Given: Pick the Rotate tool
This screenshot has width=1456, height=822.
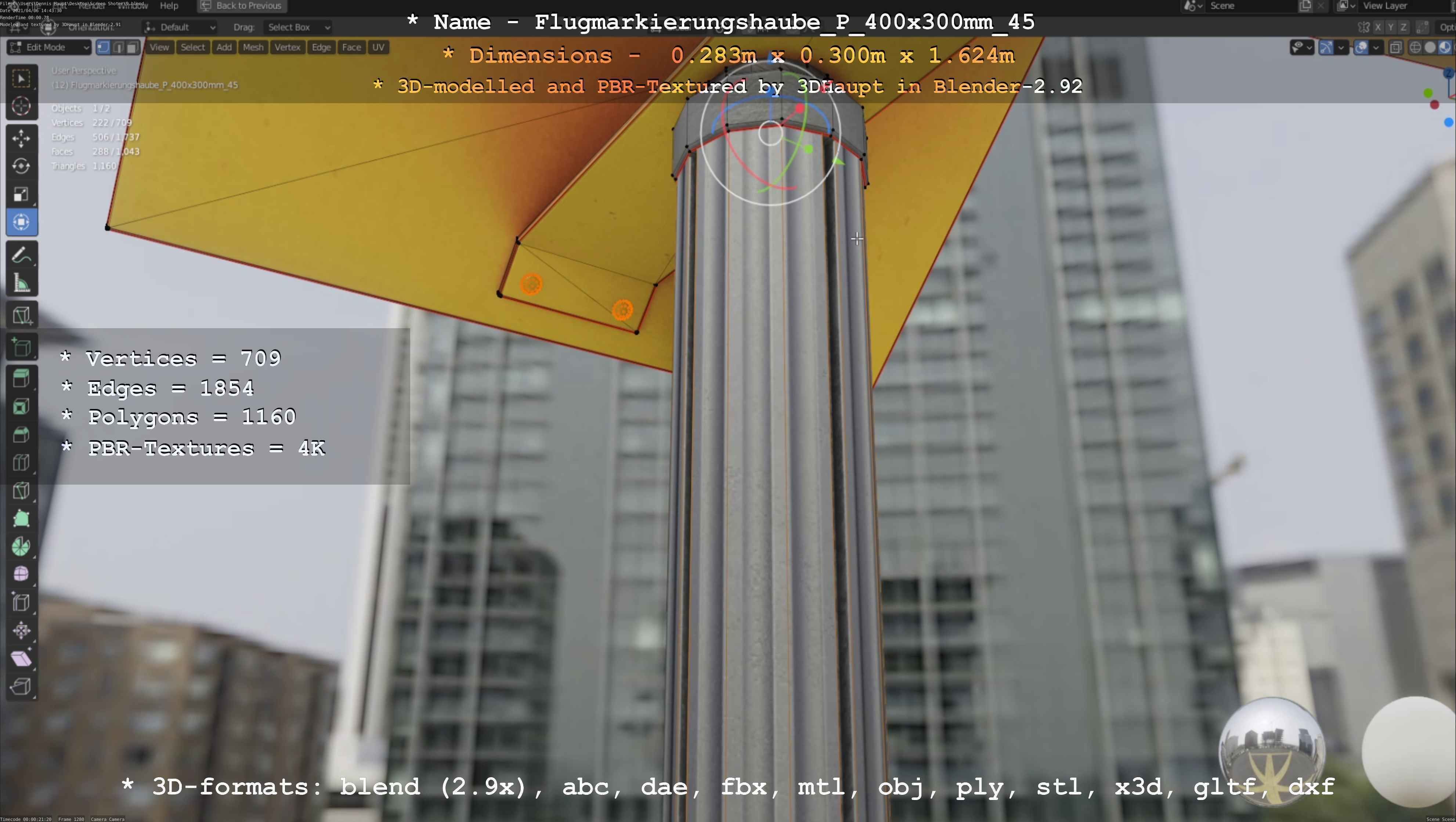Looking at the screenshot, I should pos(21,166).
